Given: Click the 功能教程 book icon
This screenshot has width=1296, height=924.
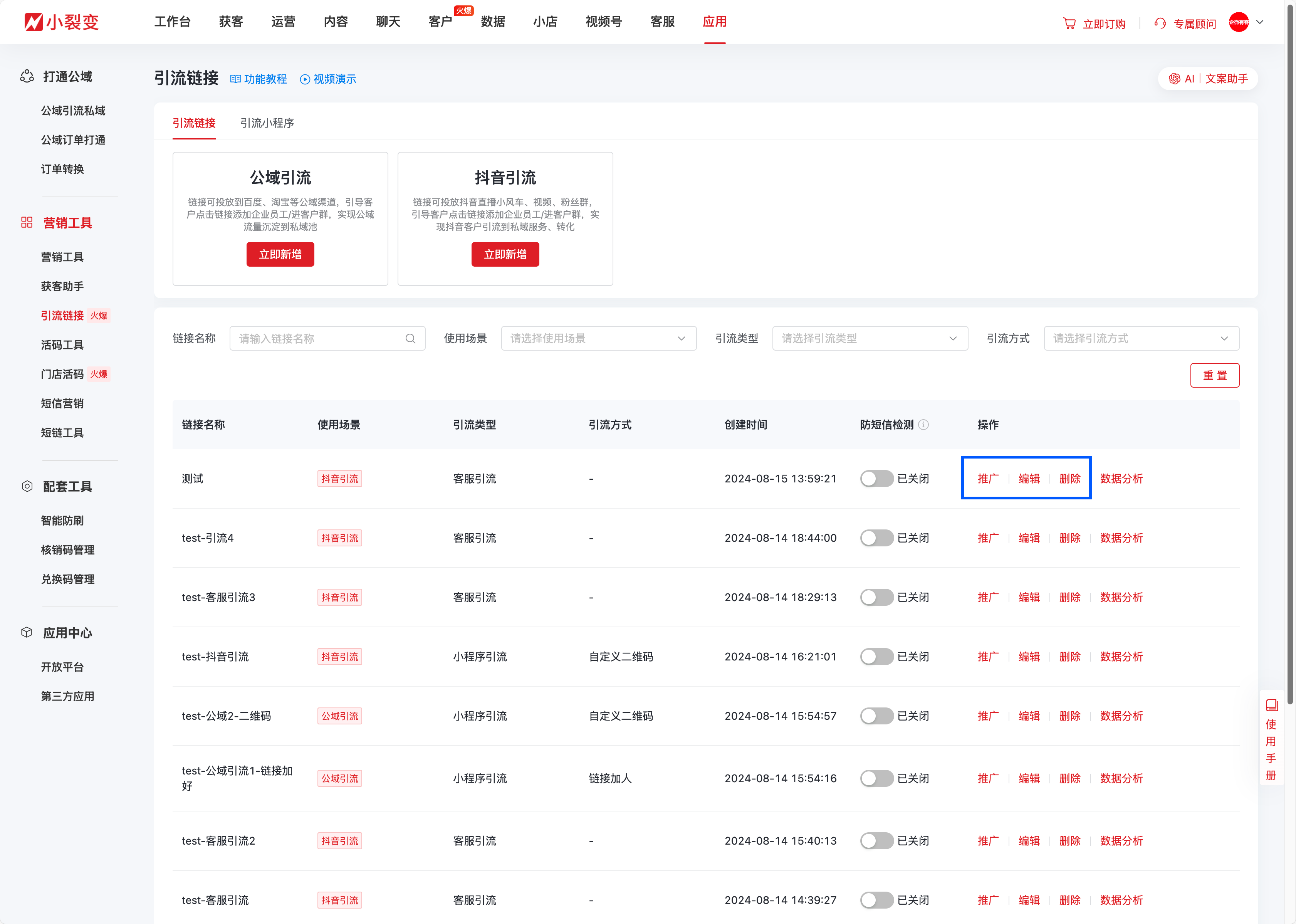Looking at the screenshot, I should pos(235,79).
